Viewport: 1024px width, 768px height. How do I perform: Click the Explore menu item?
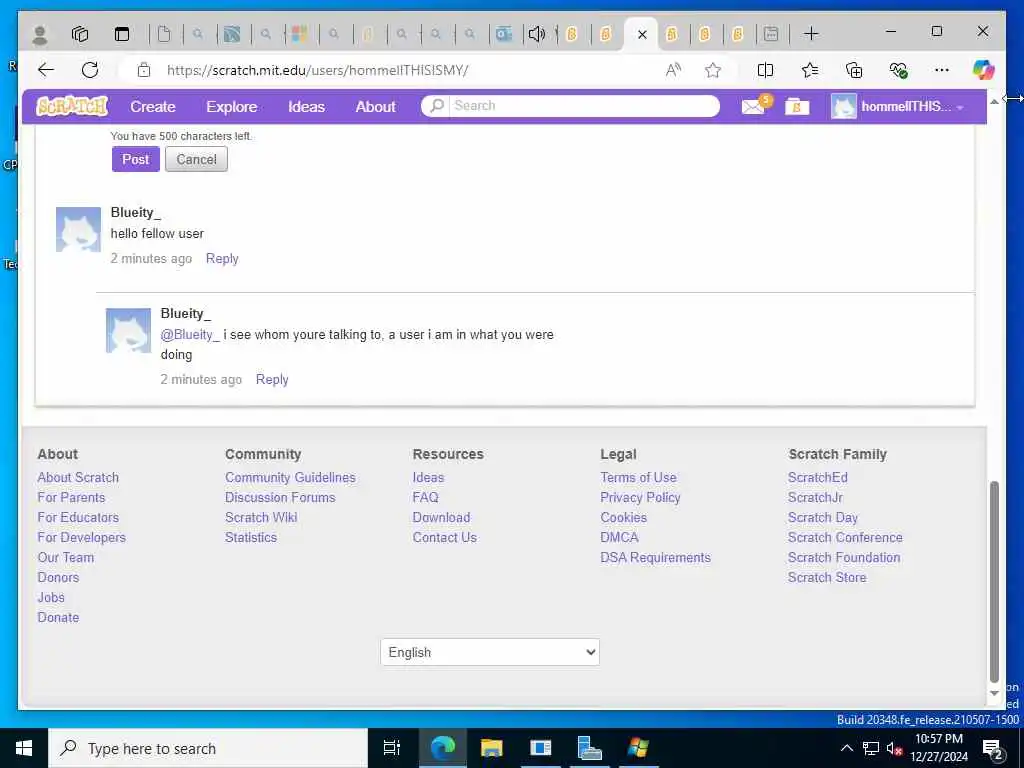pos(232,106)
